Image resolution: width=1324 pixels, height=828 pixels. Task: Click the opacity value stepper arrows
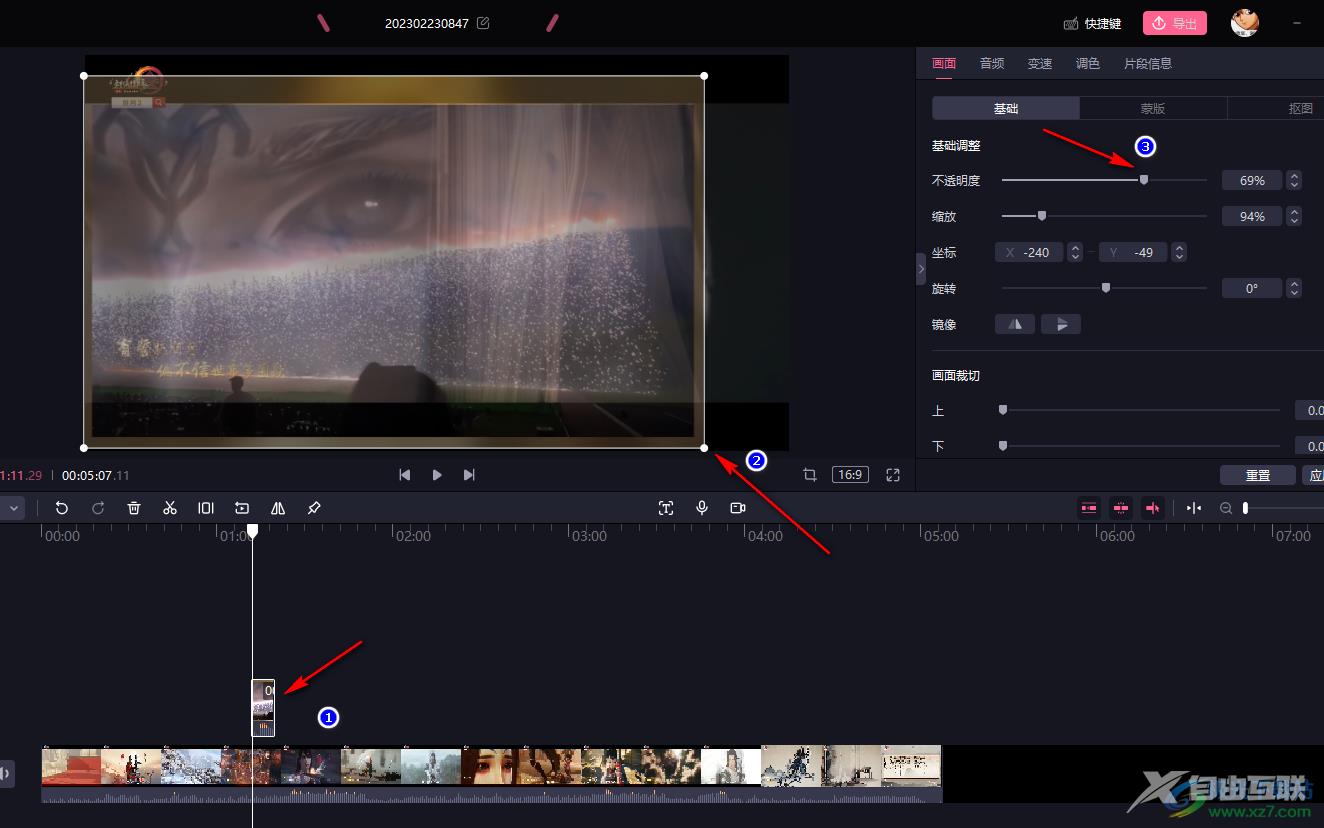[x=1294, y=180]
